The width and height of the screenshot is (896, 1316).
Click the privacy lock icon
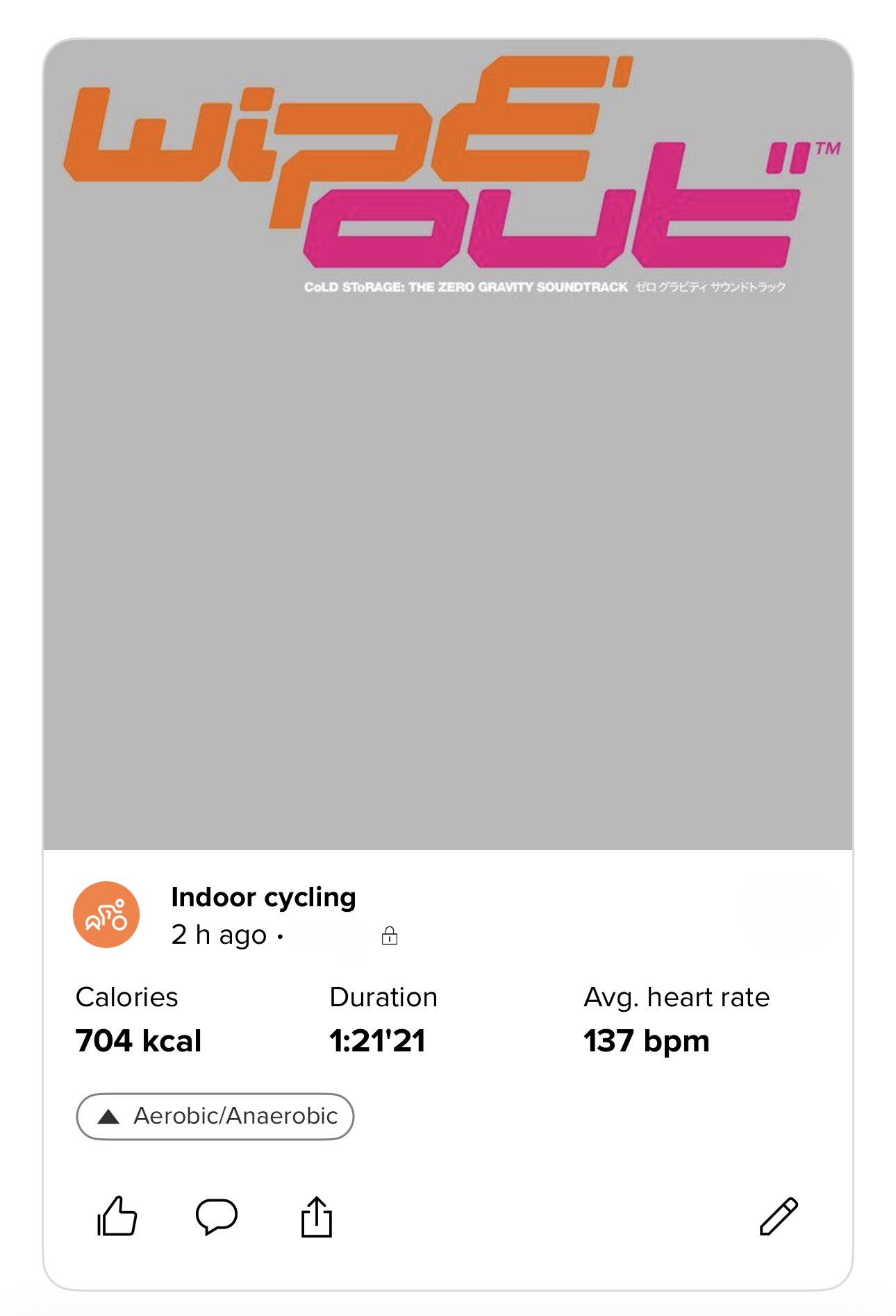[x=390, y=935]
